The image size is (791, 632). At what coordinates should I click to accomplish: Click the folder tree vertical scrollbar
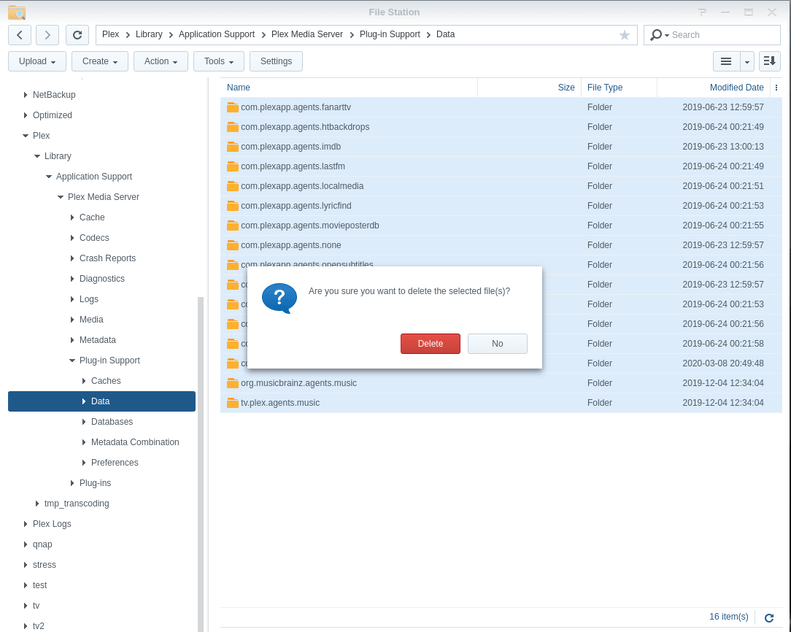point(201,464)
